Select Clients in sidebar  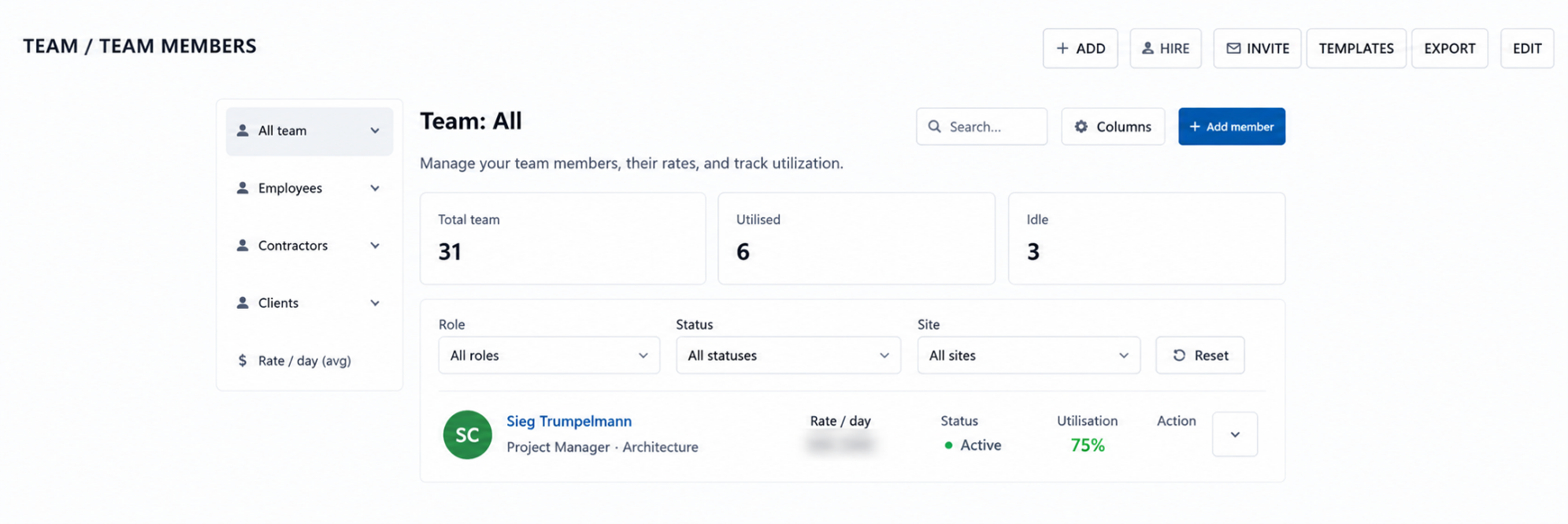(310, 303)
